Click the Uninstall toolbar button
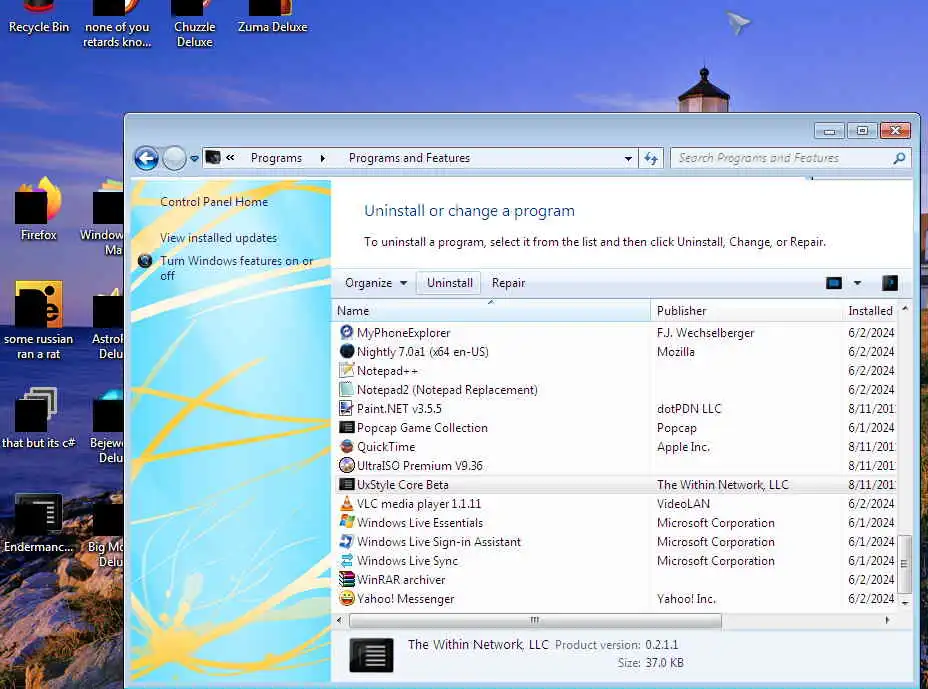928x689 pixels. pos(449,283)
